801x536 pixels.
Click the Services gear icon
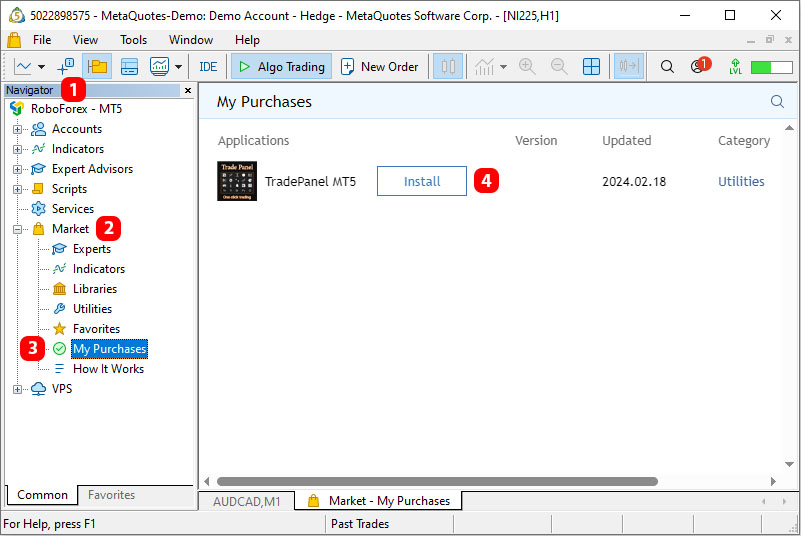click(x=38, y=209)
